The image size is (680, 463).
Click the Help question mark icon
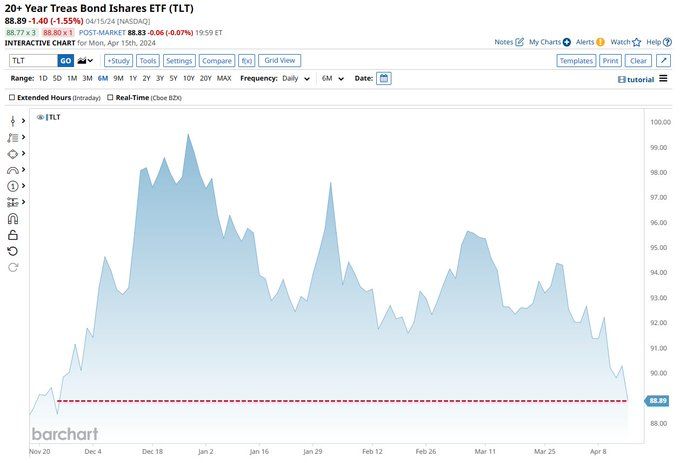pos(667,42)
